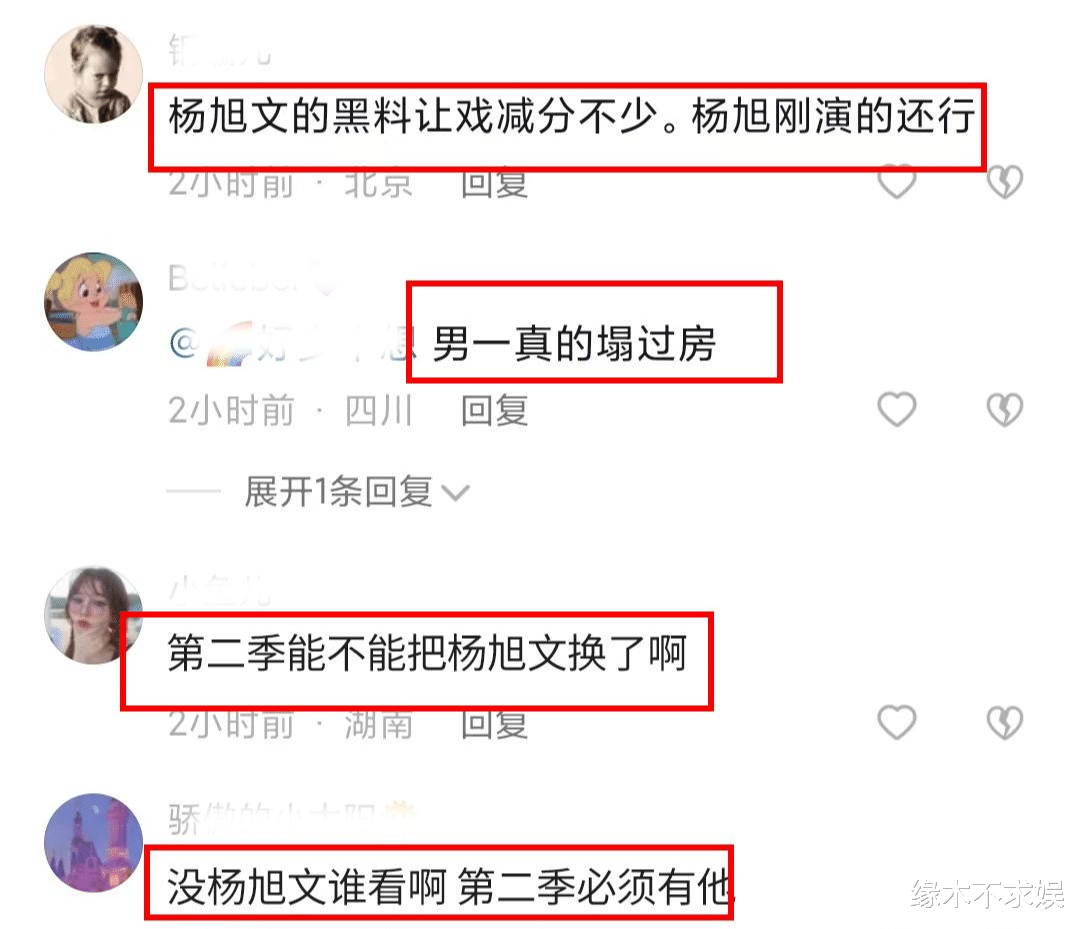
Task: Reply to the Beijing comment via 回复
Action: pyautogui.click(x=495, y=183)
